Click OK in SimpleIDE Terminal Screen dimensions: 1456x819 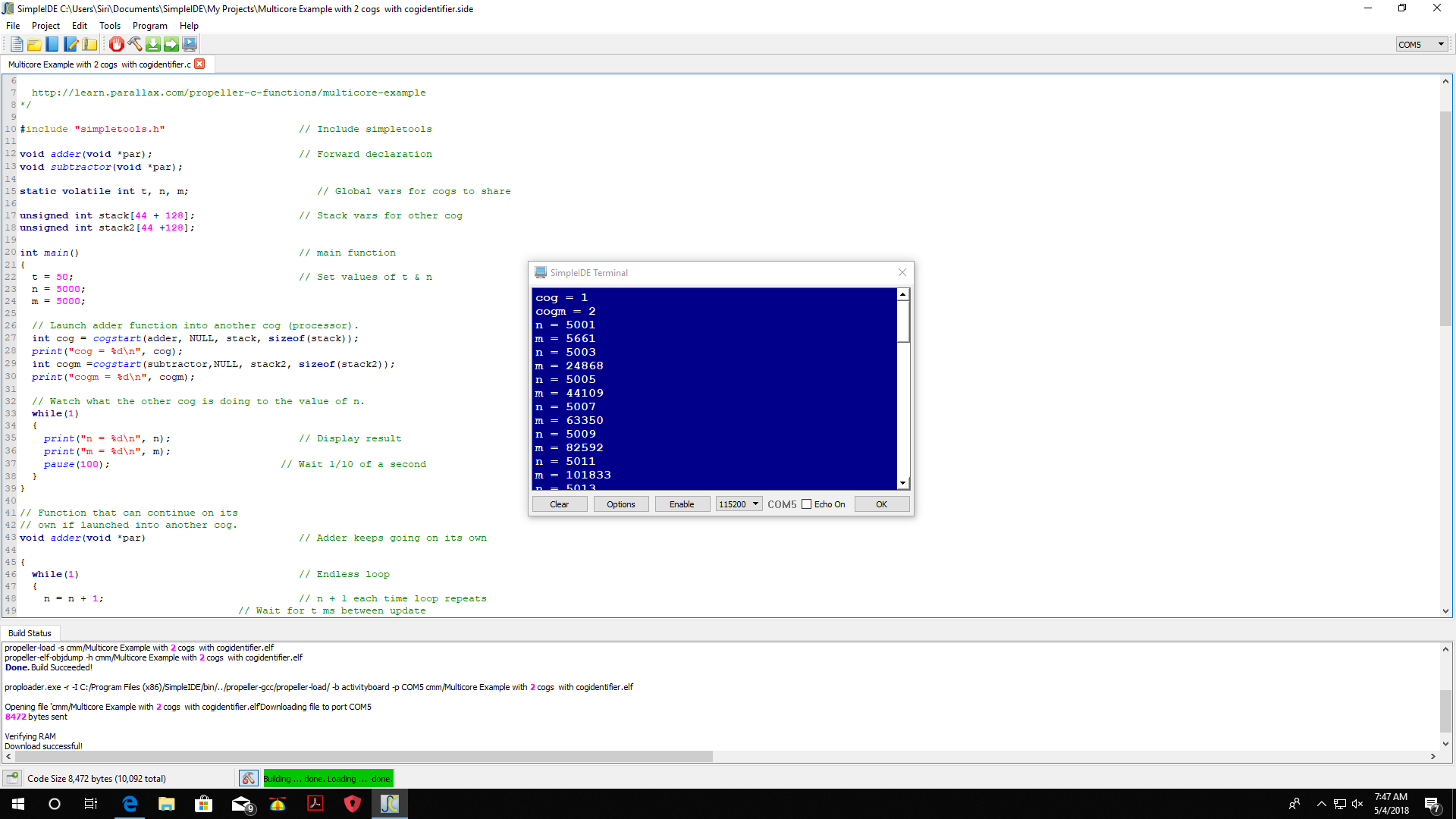882,504
